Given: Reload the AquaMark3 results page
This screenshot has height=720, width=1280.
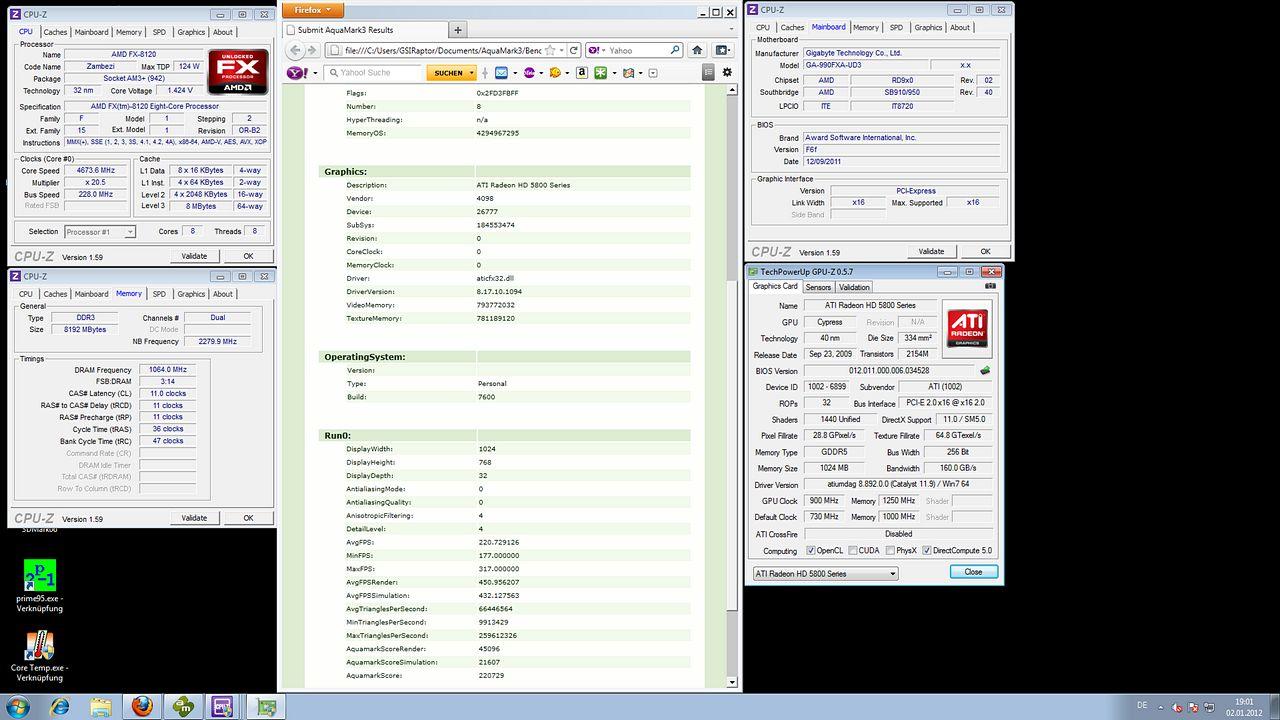Looking at the screenshot, I should [574, 50].
